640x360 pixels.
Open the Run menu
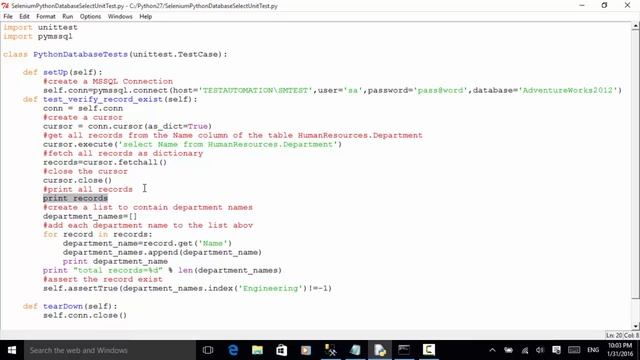67,16
